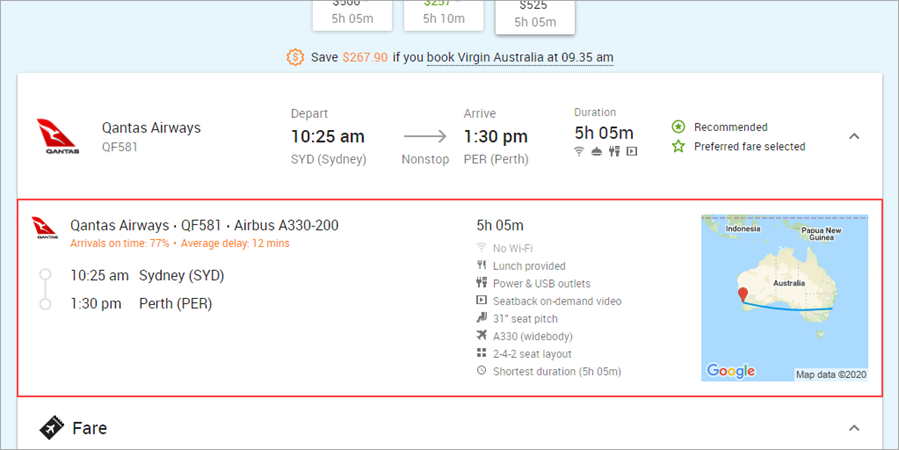Click the Nonstop label under the arrow

click(425, 159)
